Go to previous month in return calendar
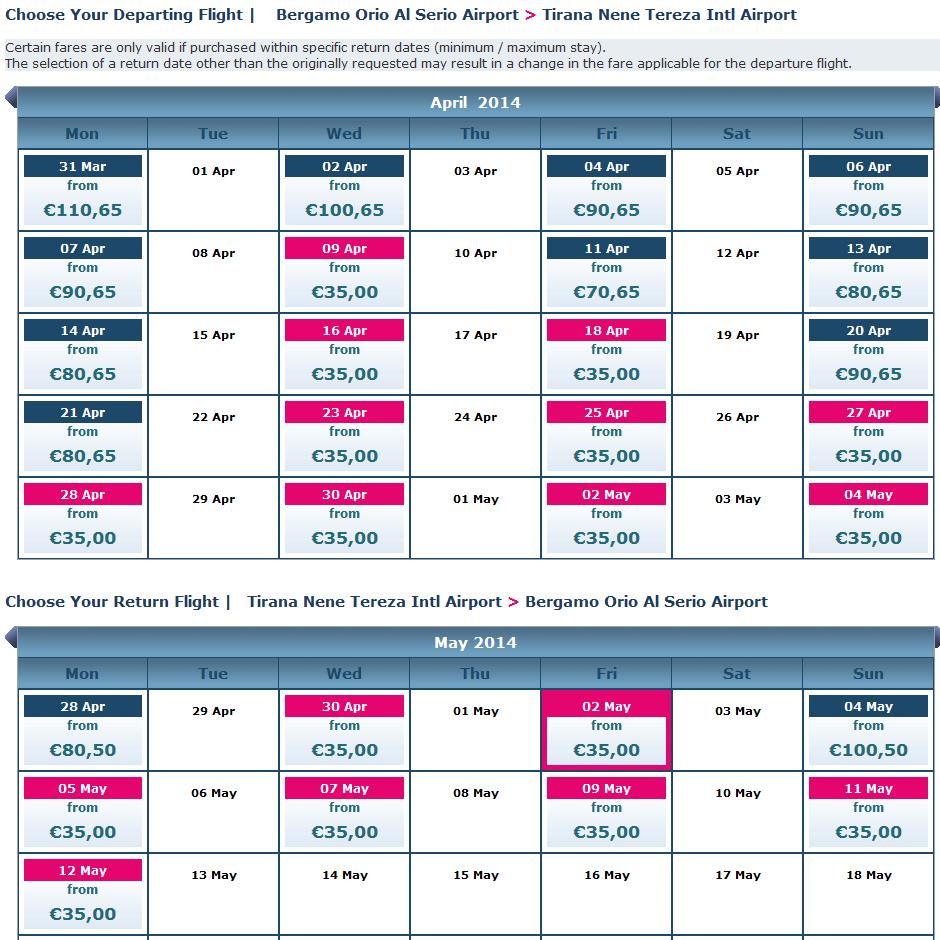The width and height of the screenshot is (940, 940). coord(11,637)
